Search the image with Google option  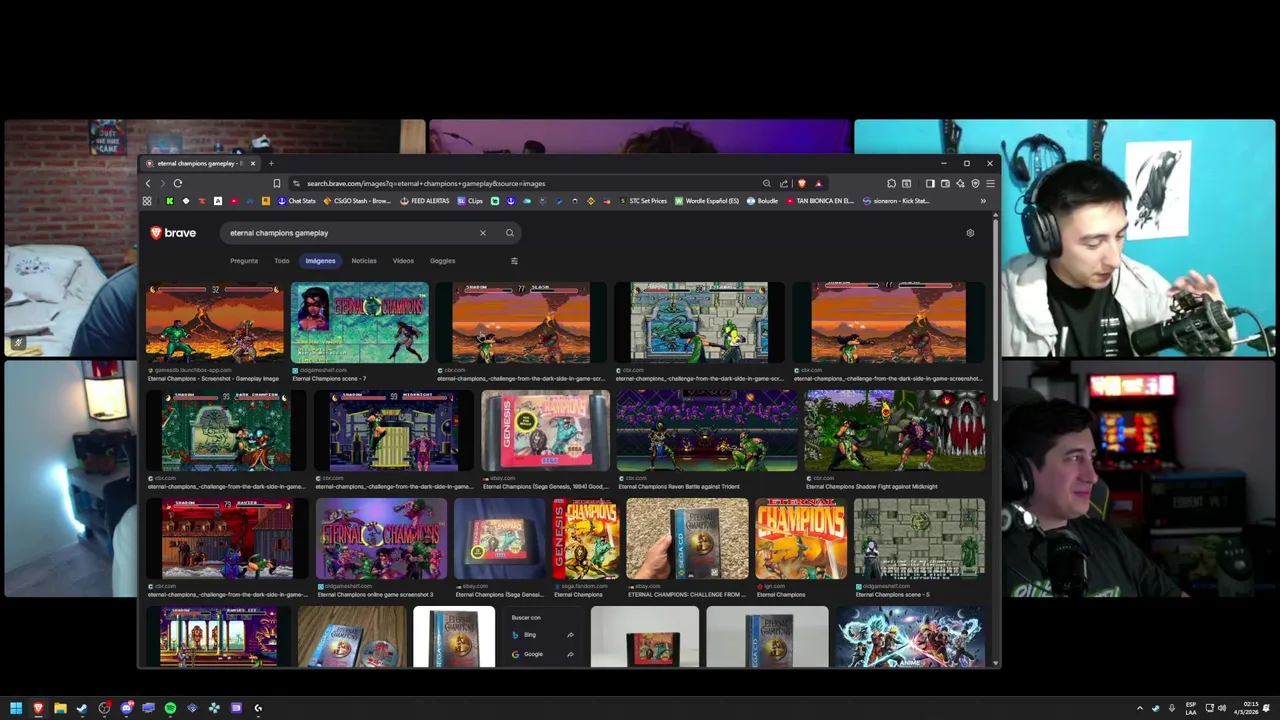544,654
